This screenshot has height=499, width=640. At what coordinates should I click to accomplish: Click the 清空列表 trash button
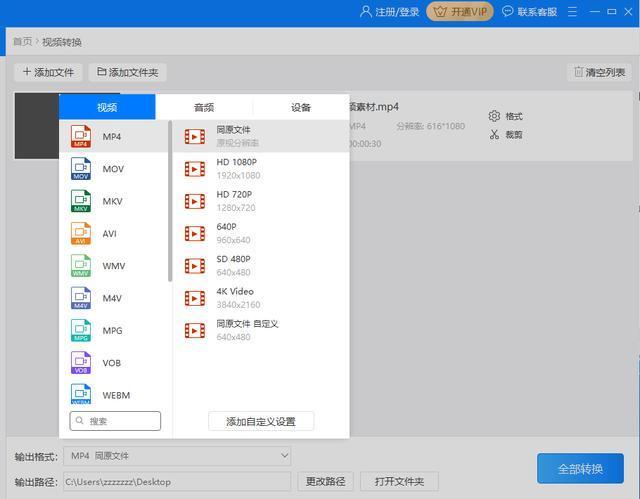click(599, 72)
